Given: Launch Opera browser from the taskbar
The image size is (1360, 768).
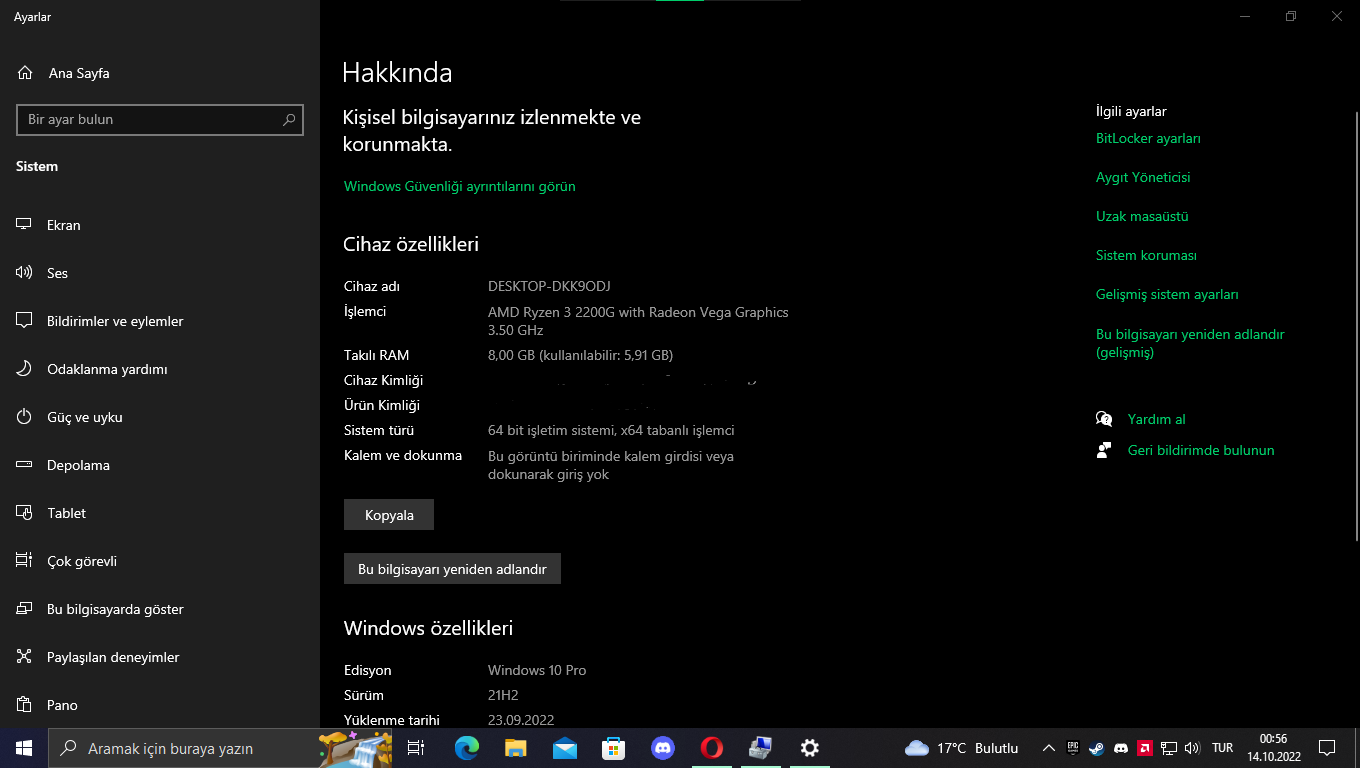Looking at the screenshot, I should coord(711,748).
